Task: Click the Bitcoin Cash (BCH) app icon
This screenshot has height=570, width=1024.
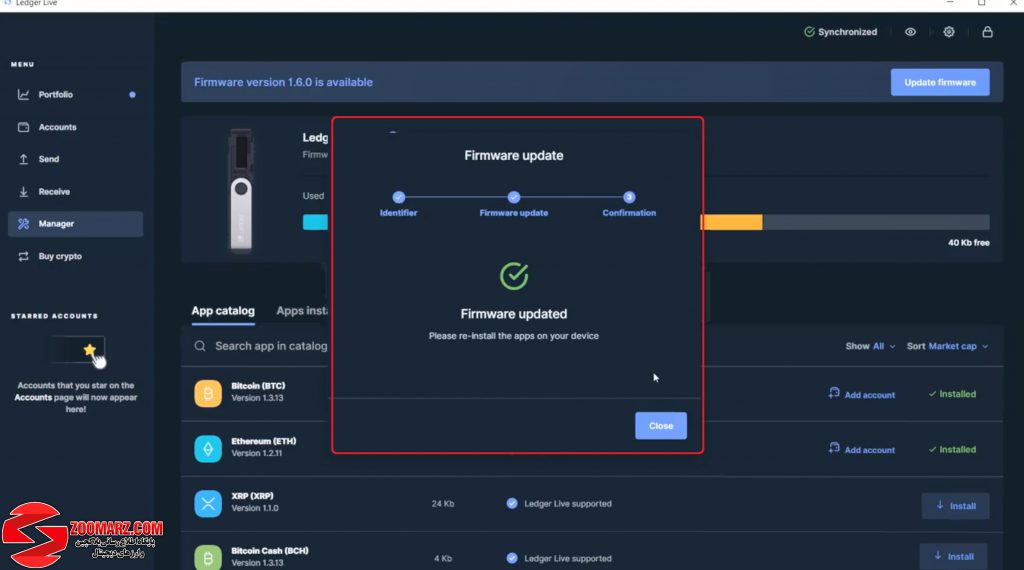Action: (x=208, y=558)
